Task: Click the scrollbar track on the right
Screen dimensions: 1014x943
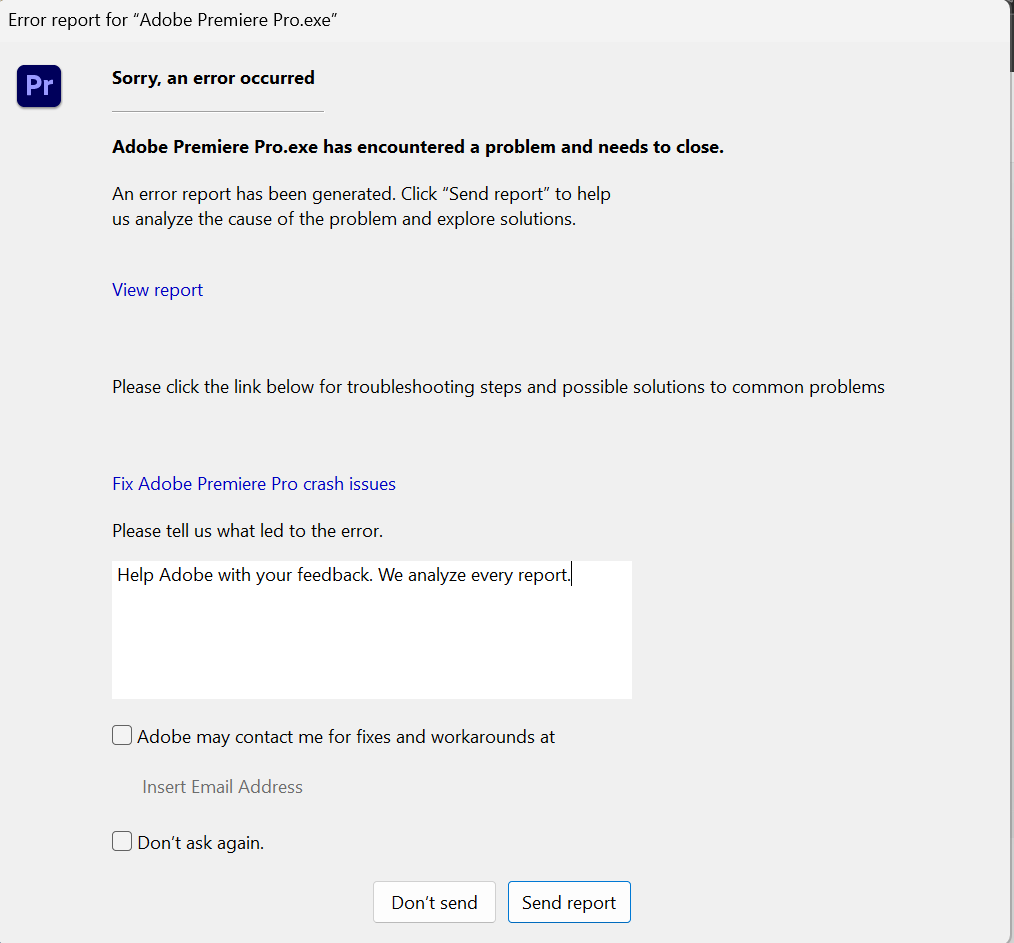Action: [1007, 500]
